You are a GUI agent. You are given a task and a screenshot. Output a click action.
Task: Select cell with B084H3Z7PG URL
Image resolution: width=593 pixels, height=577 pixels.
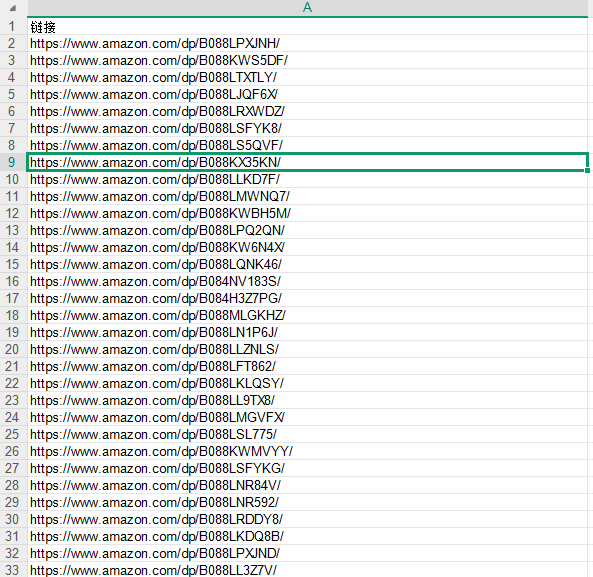pos(307,298)
